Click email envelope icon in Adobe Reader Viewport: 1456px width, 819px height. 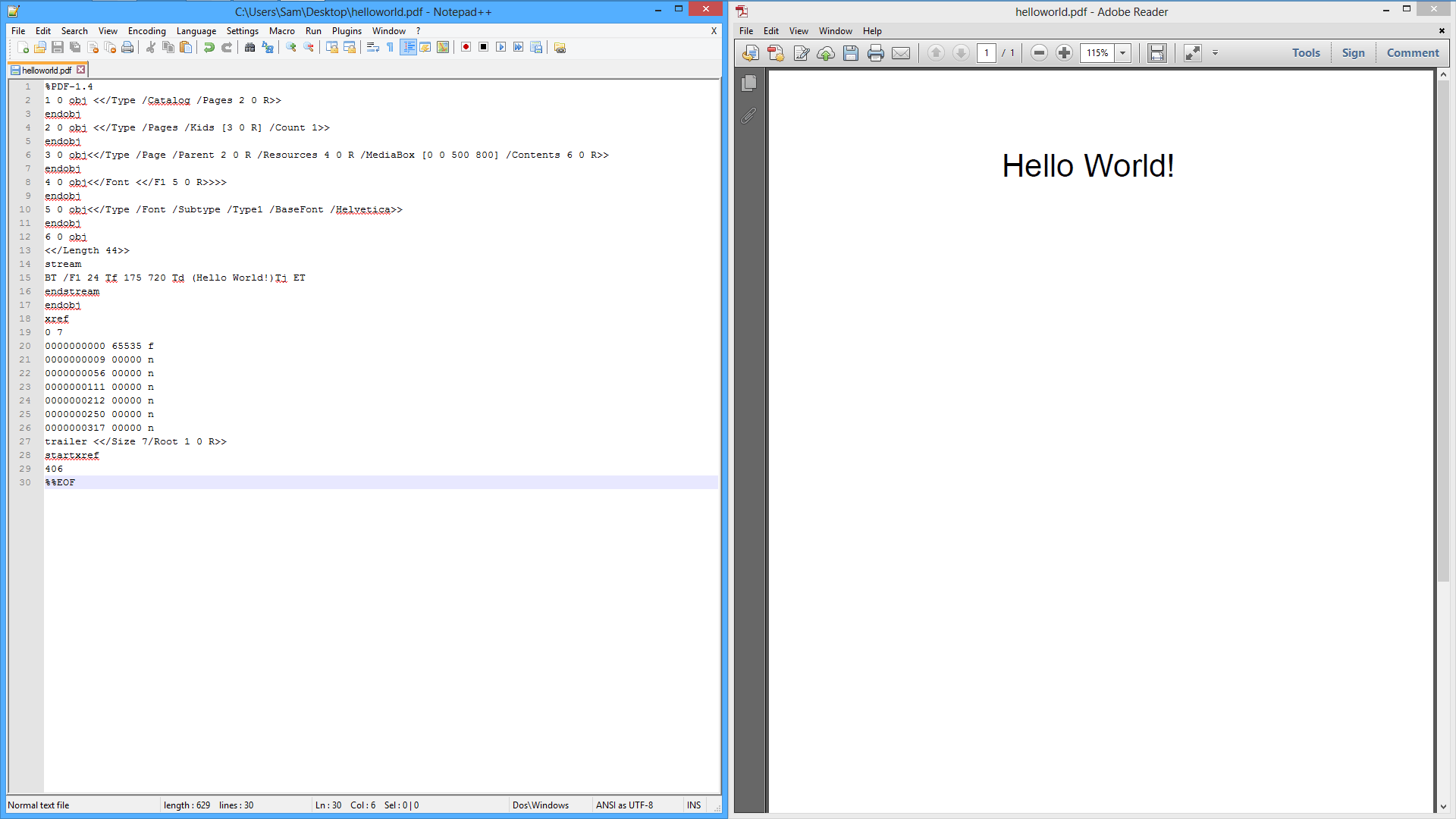pyautogui.click(x=901, y=53)
